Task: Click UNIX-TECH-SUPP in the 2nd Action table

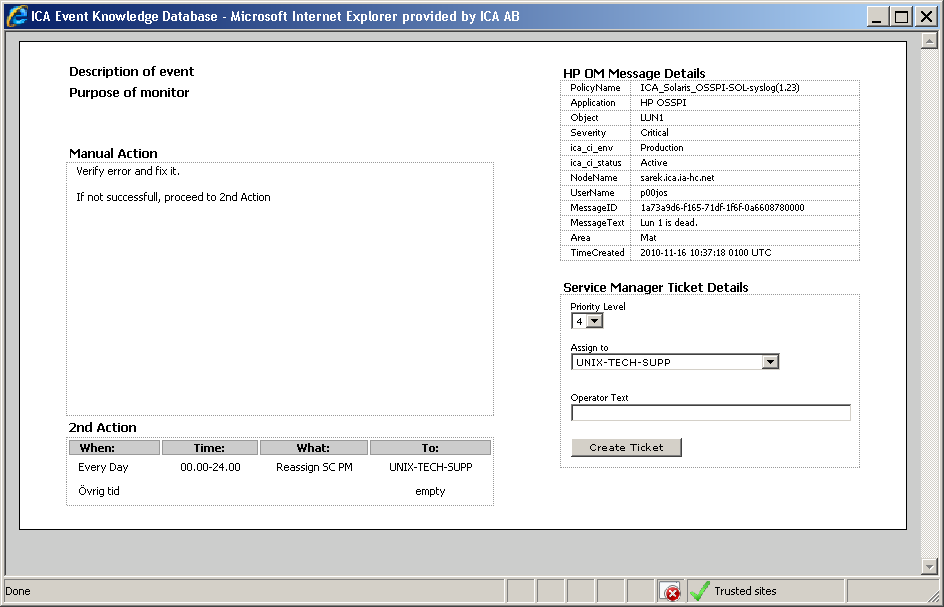Action: tap(430, 467)
